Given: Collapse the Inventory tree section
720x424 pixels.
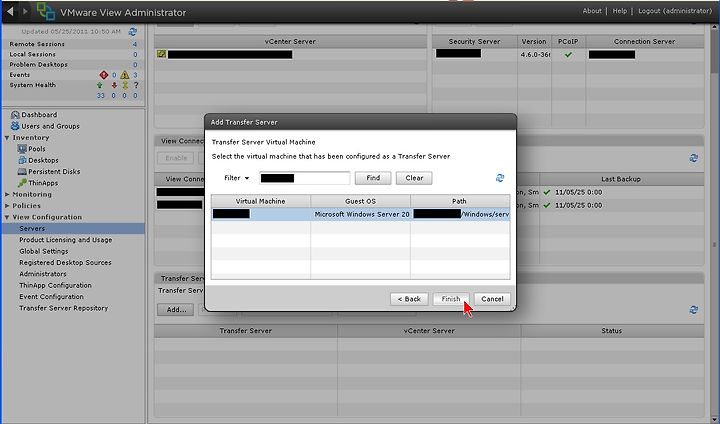Looking at the screenshot, I should (x=7, y=138).
